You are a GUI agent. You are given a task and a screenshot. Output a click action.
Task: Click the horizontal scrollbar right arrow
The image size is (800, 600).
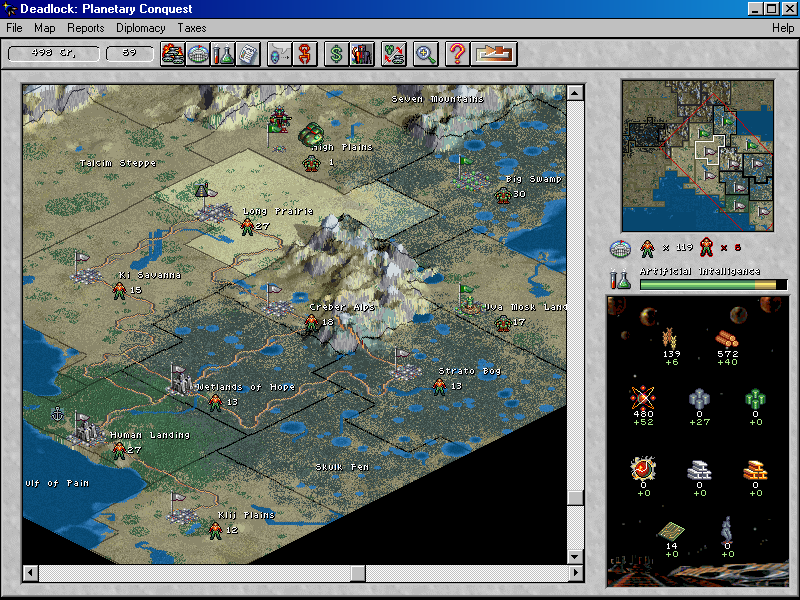click(575, 573)
